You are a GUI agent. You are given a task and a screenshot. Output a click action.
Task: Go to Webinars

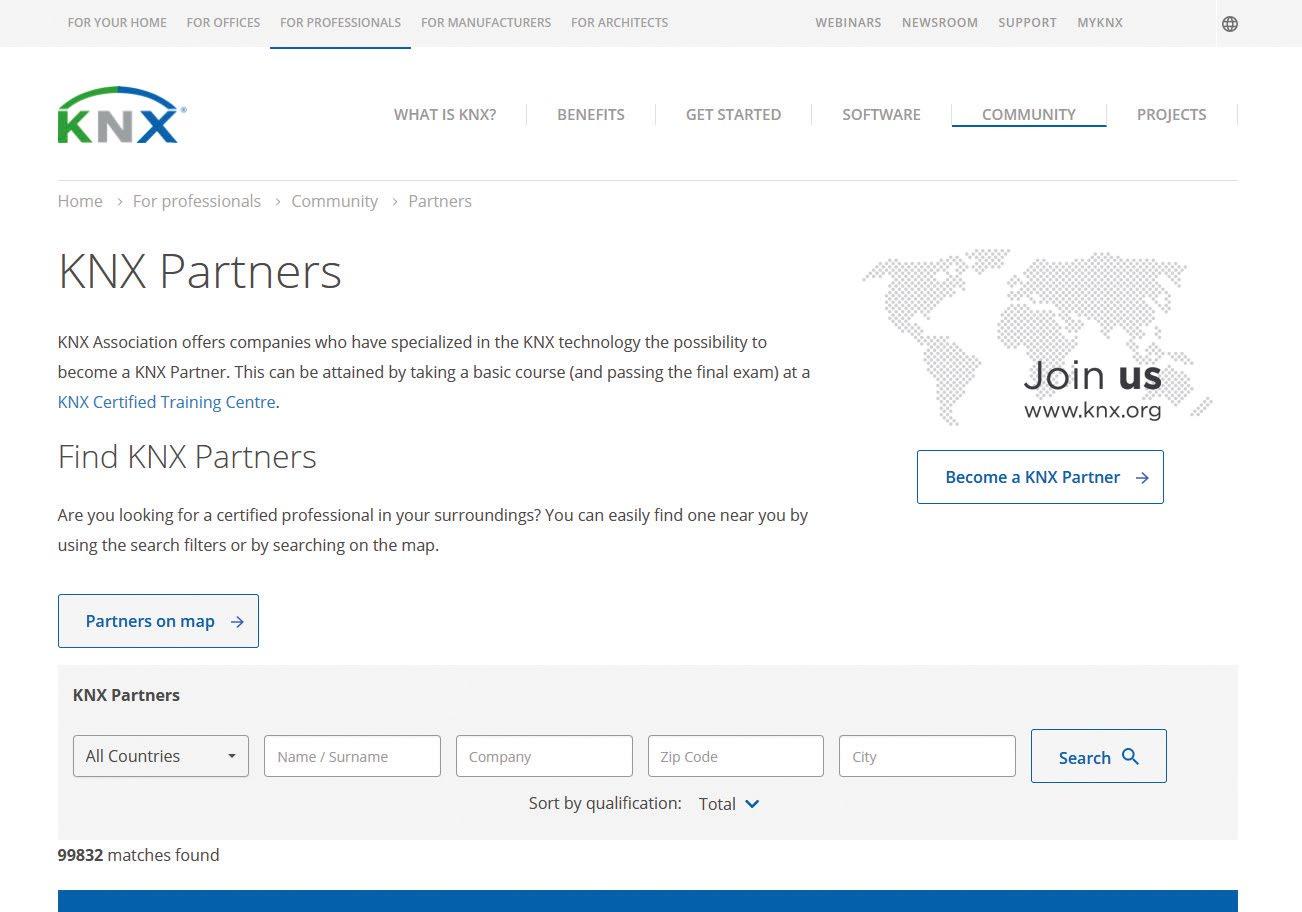(x=848, y=22)
